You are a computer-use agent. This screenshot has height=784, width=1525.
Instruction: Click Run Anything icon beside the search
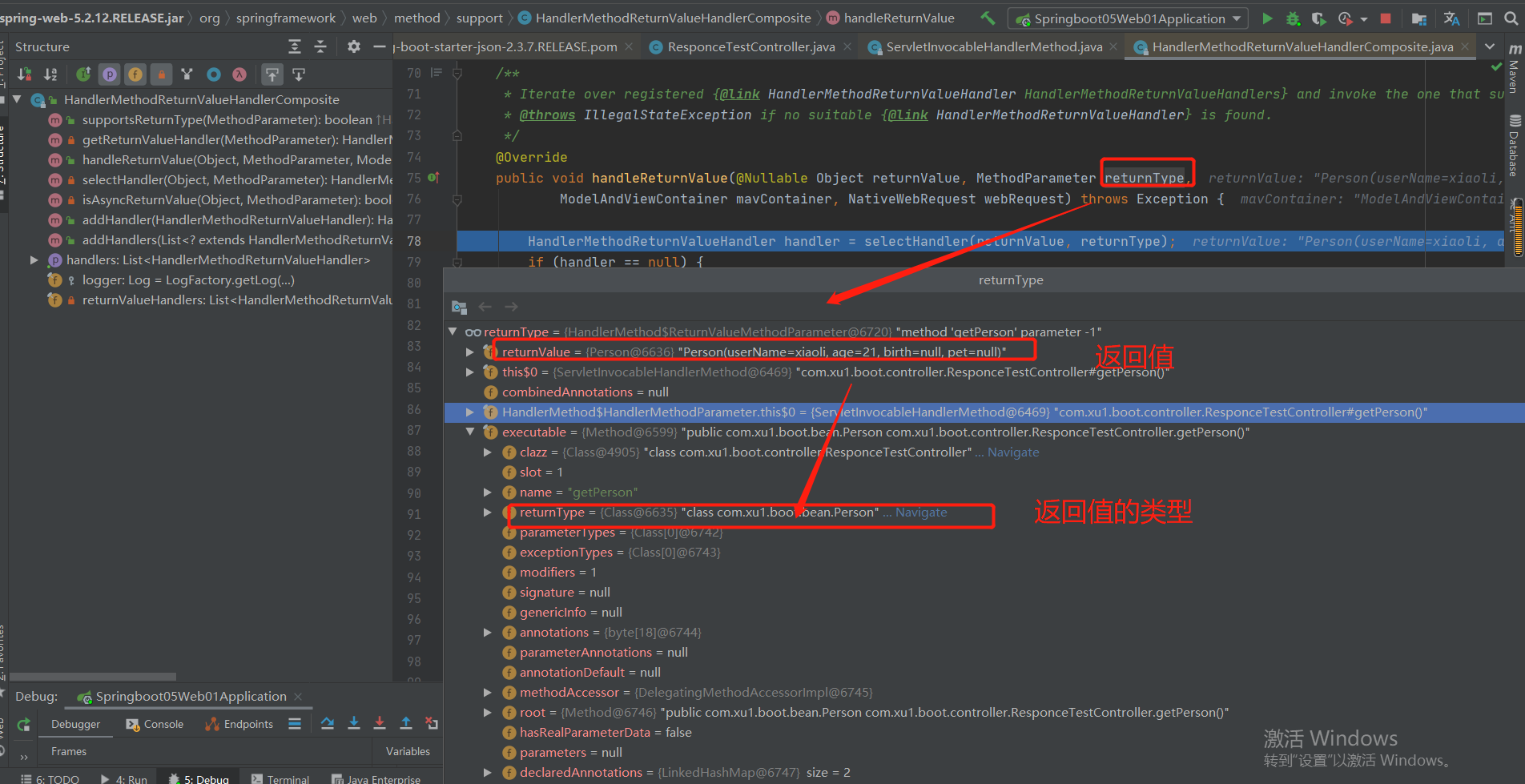coord(1484,18)
